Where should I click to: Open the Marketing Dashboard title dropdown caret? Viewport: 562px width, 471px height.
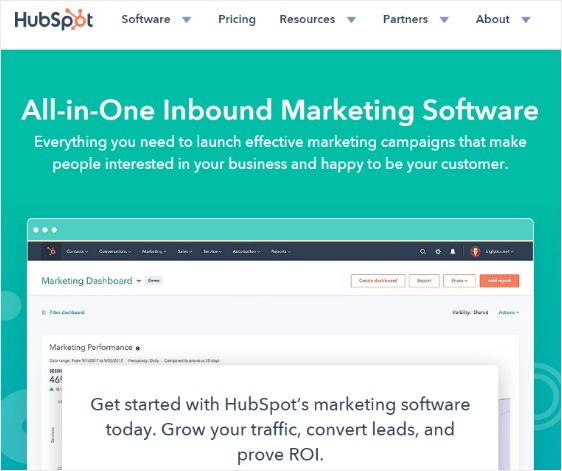click(139, 281)
